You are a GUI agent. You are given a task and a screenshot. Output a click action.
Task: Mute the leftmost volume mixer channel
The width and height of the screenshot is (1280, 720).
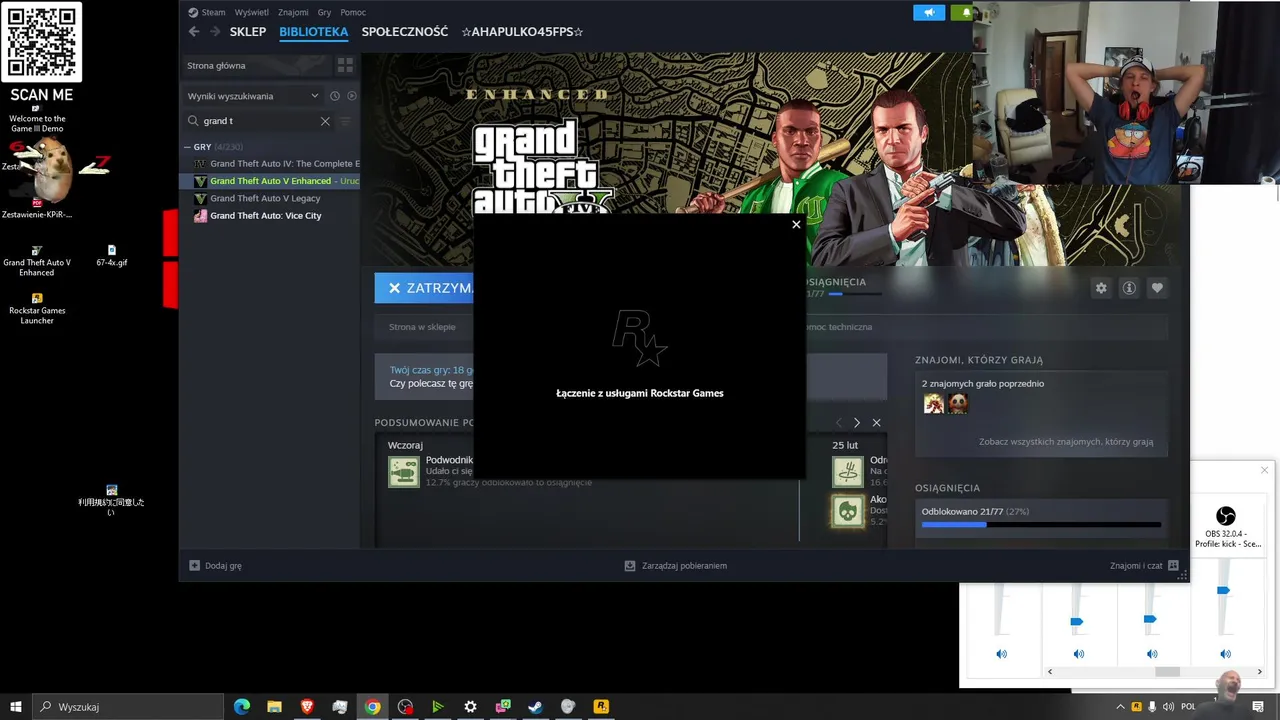[1002, 654]
